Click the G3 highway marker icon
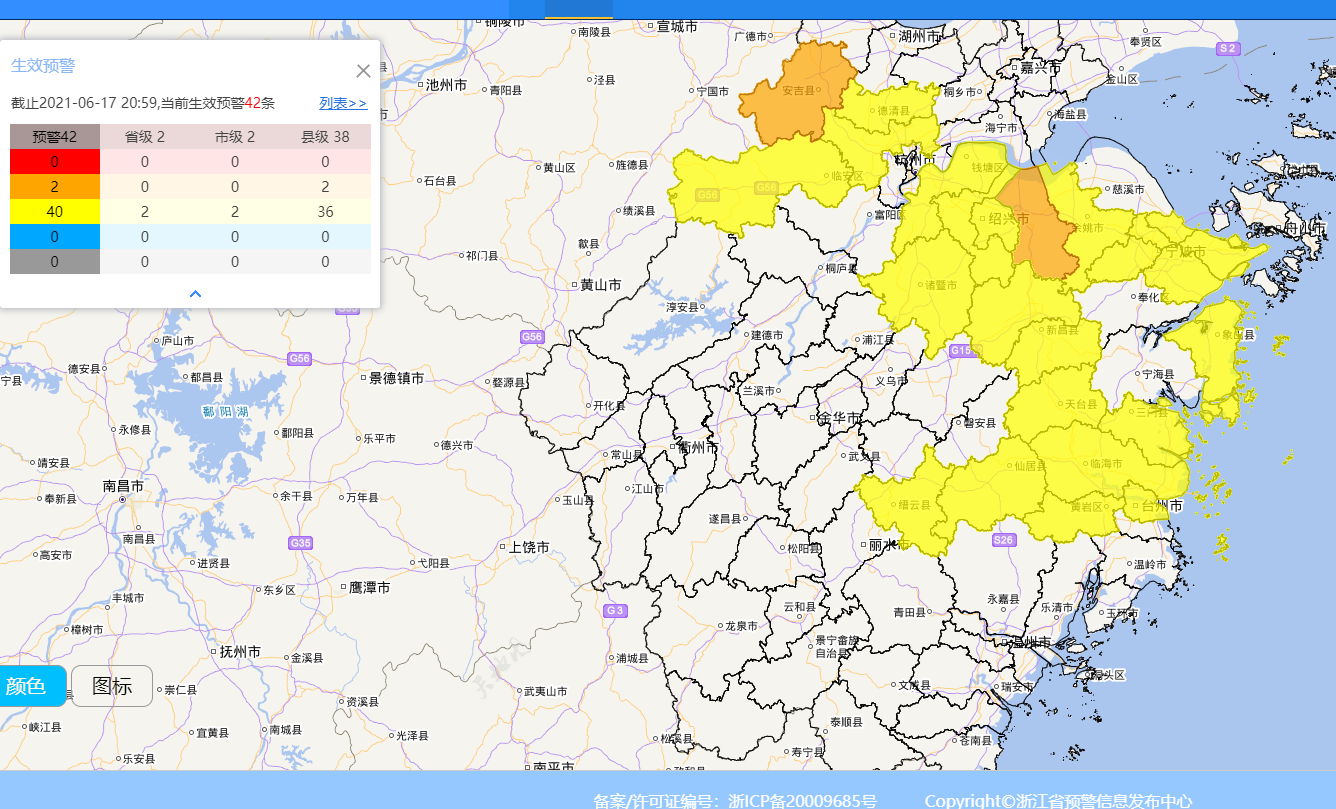Viewport: 1336px width, 809px height. 615,610
